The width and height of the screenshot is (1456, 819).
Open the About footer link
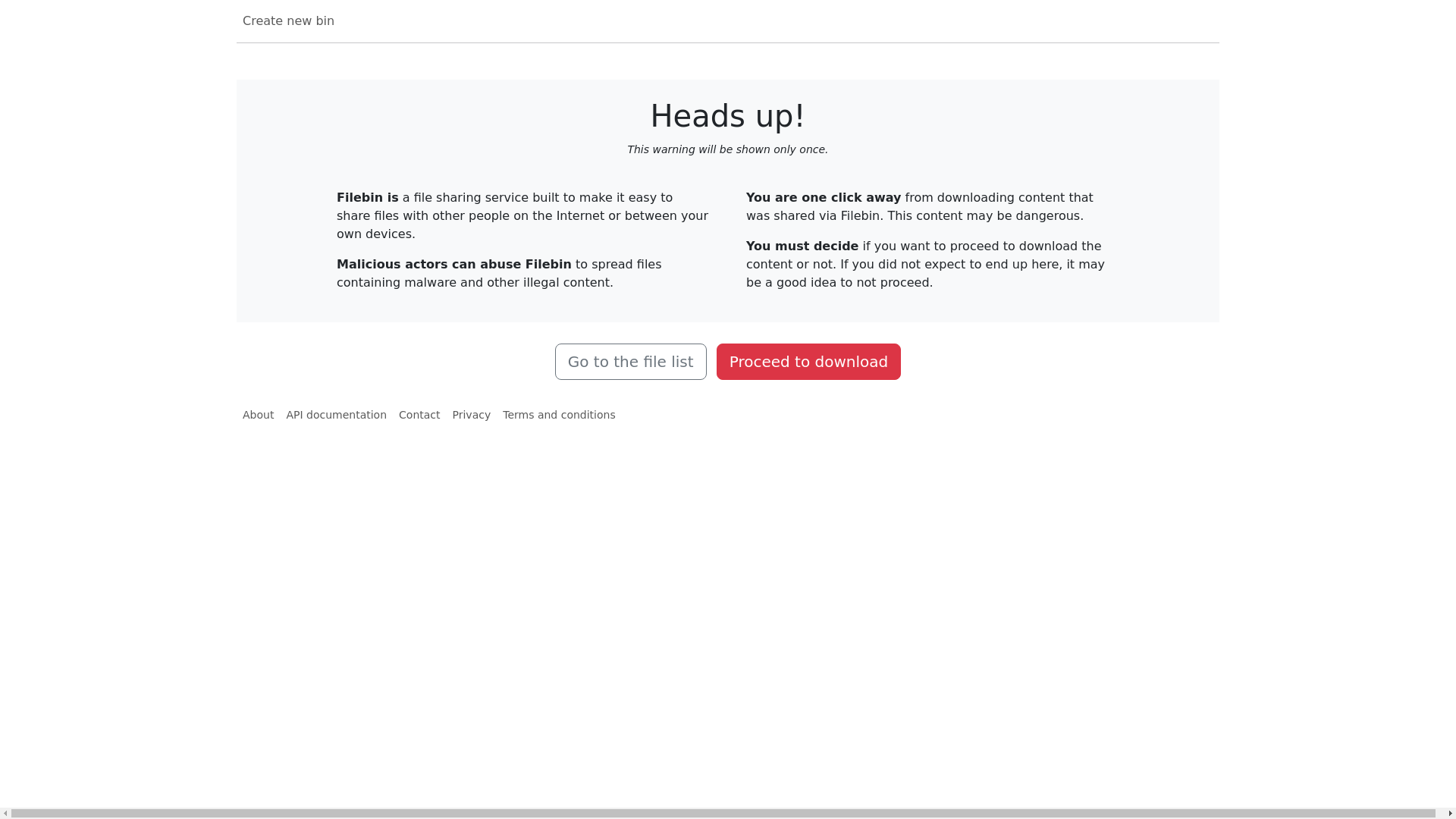tap(258, 415)
